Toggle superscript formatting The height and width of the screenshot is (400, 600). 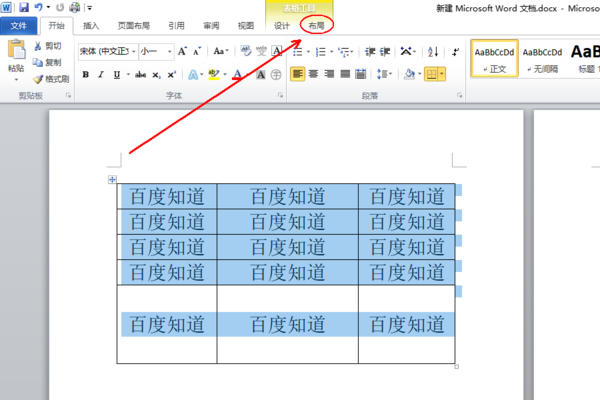[171, 75]
